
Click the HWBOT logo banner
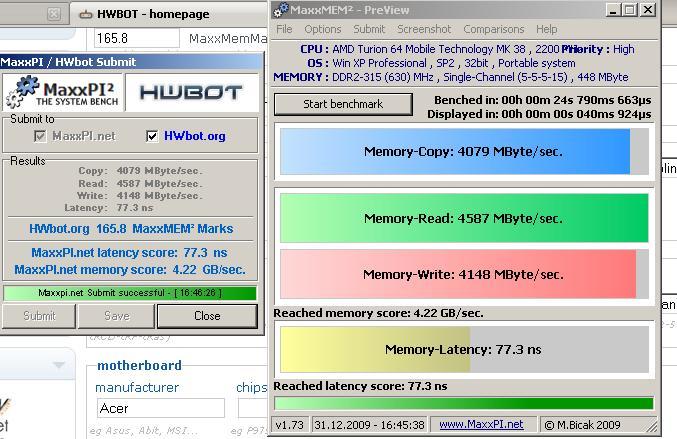tap(191, 92)
